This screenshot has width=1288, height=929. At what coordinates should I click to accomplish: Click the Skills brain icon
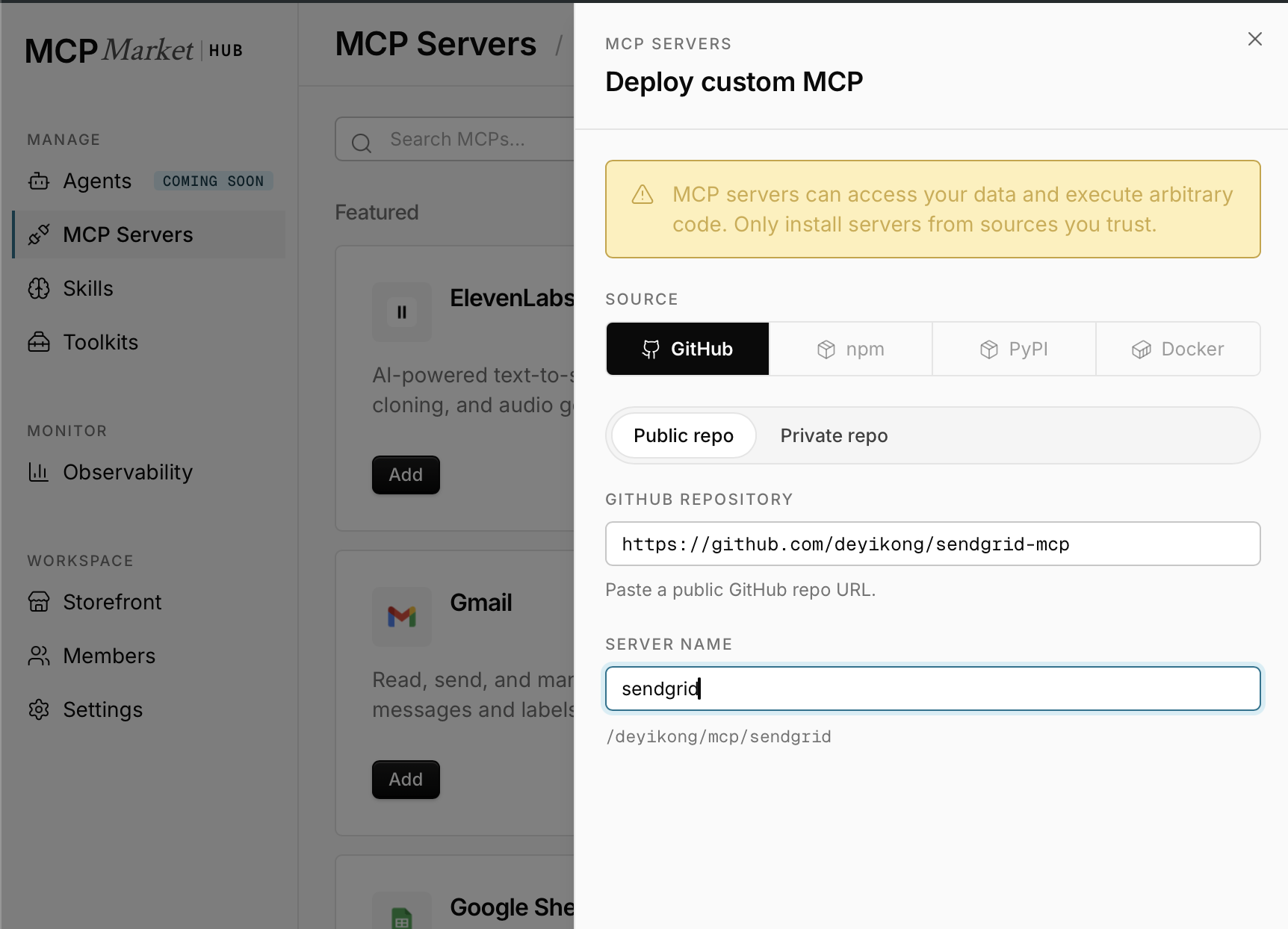tap(39, 288)
